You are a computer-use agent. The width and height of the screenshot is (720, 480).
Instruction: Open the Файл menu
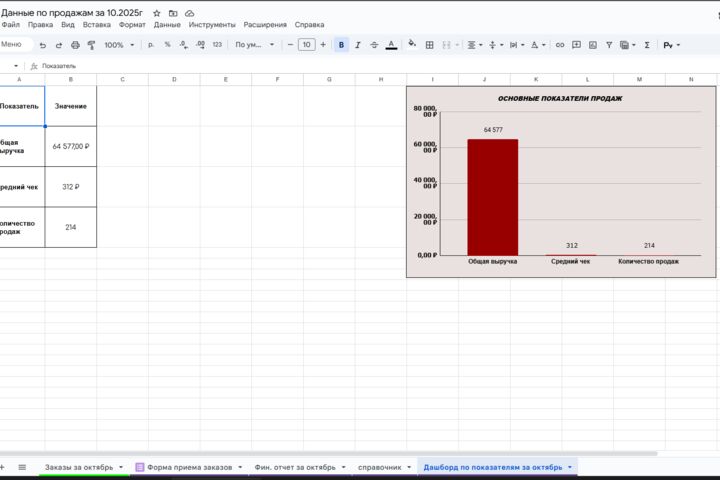[11, 25]
